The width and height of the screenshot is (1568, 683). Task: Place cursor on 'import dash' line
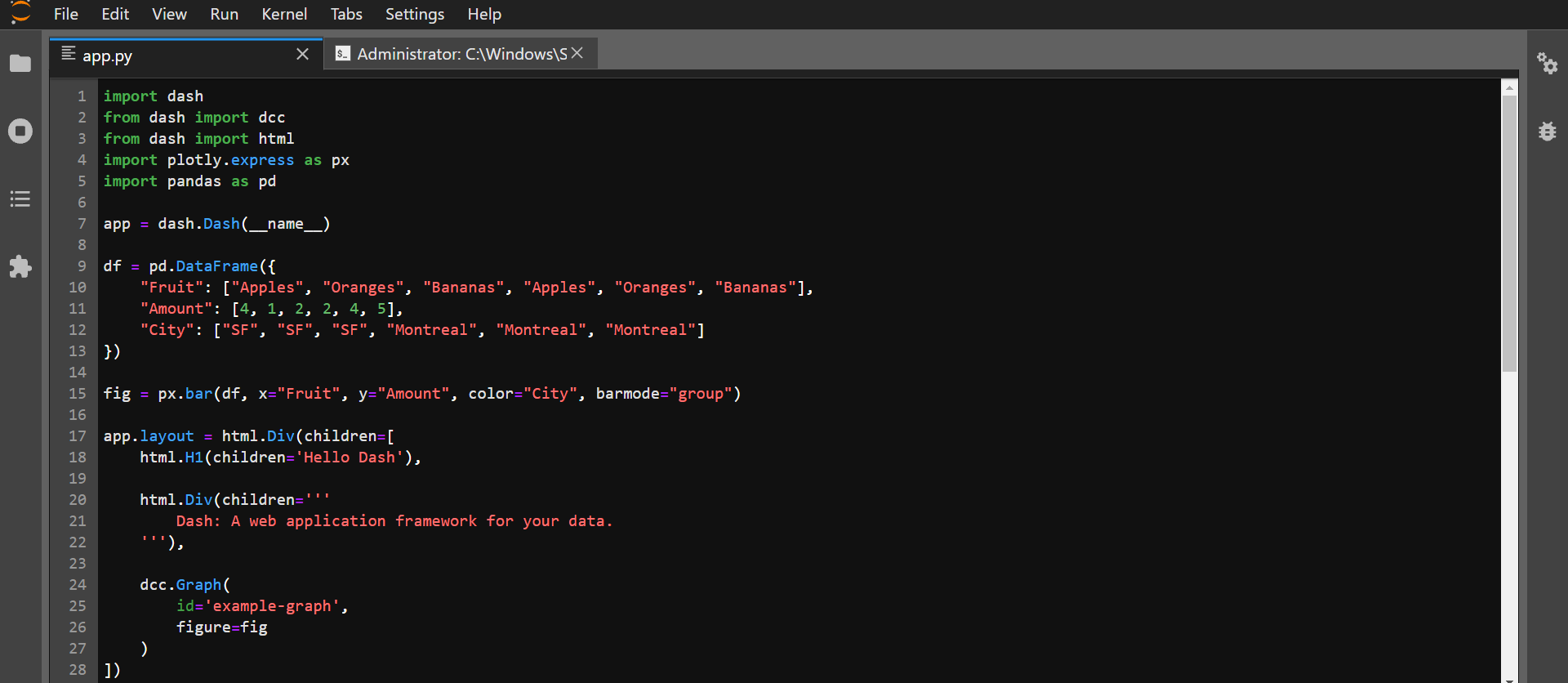coord(154,96)
